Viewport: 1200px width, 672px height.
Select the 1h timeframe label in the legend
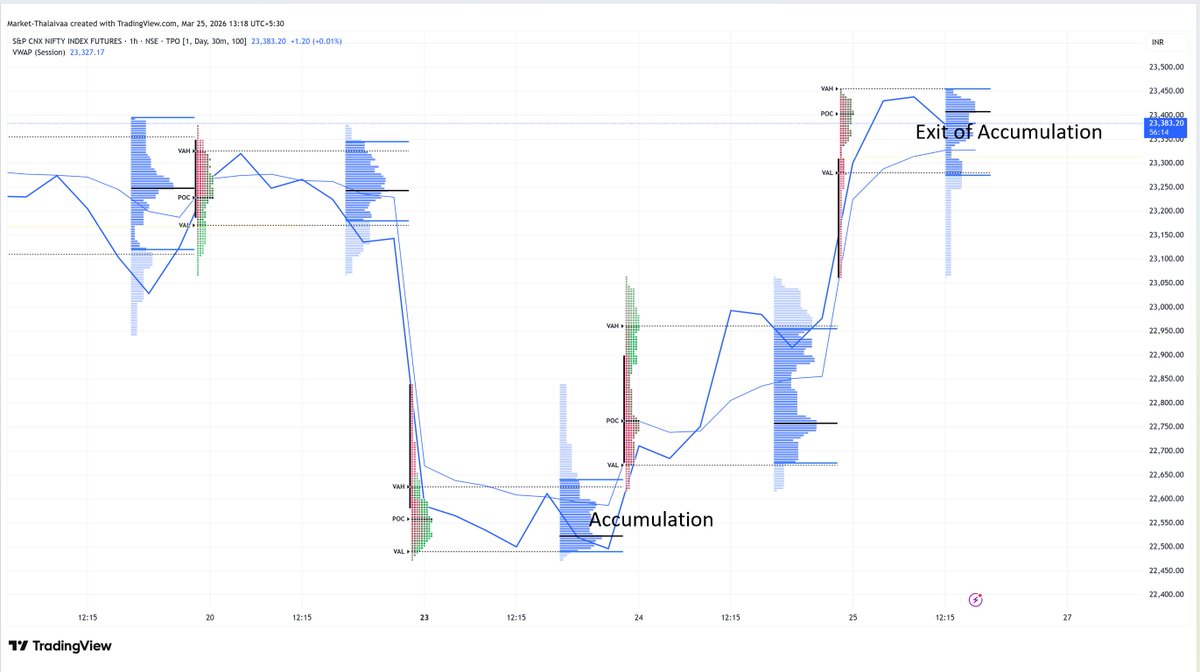(132, 42)
